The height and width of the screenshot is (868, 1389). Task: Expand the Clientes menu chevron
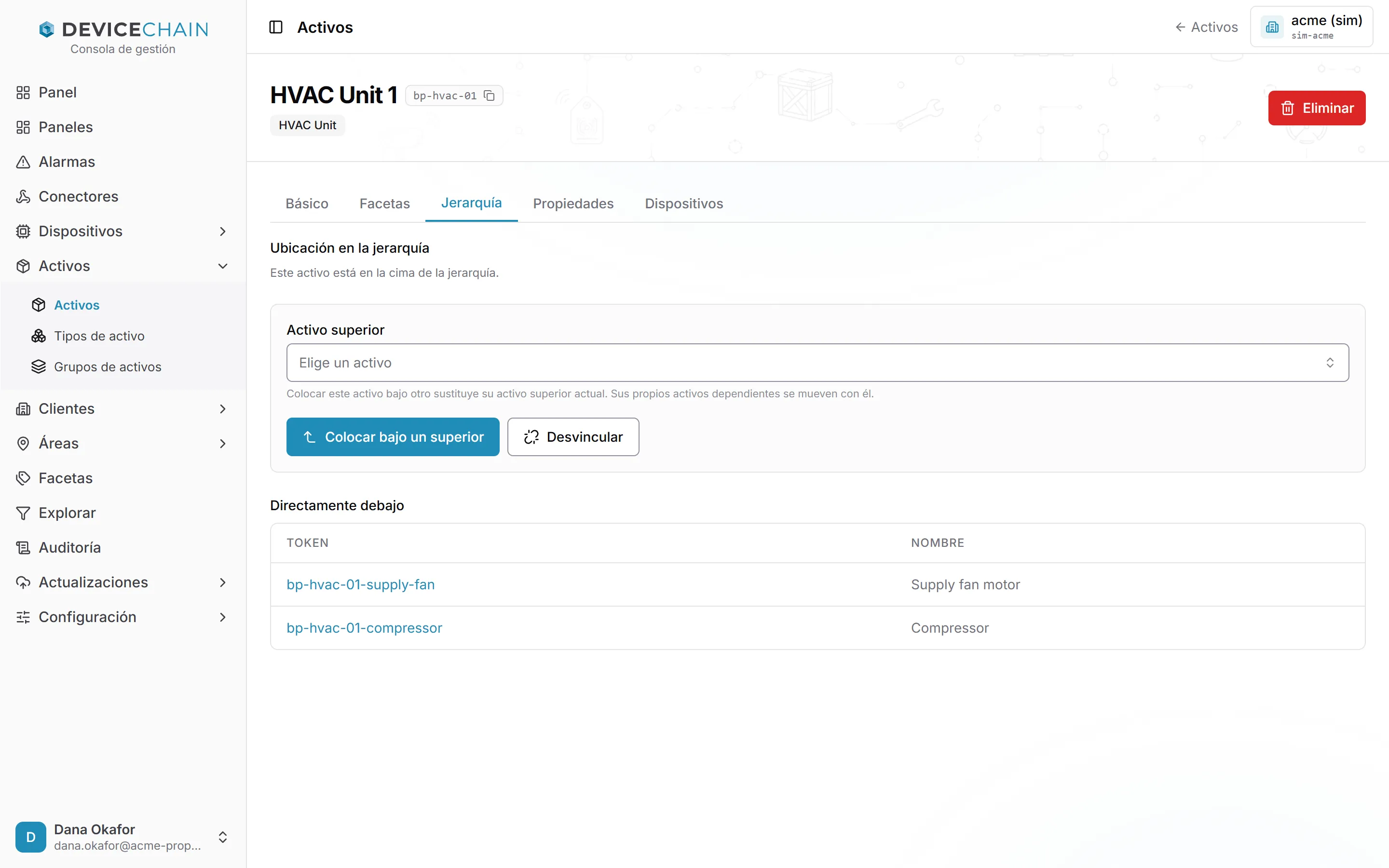click(x=223, y=409)
